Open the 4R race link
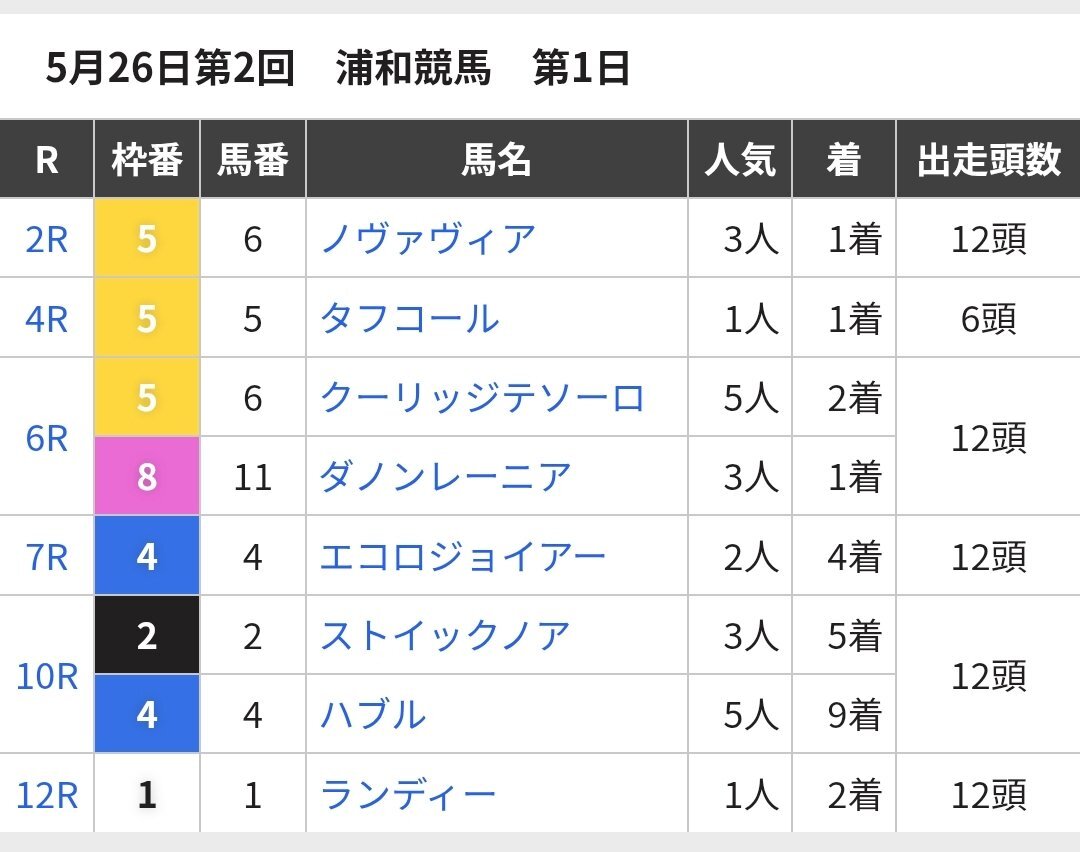The image size is (1080, 852). (46, 319)
